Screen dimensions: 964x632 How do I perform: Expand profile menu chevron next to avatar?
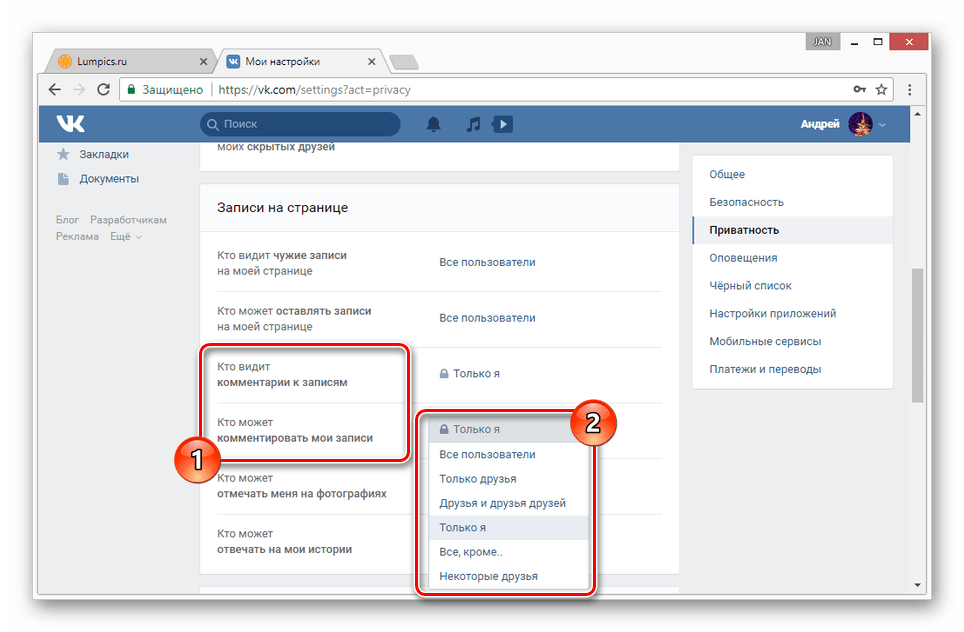point(882,125)
